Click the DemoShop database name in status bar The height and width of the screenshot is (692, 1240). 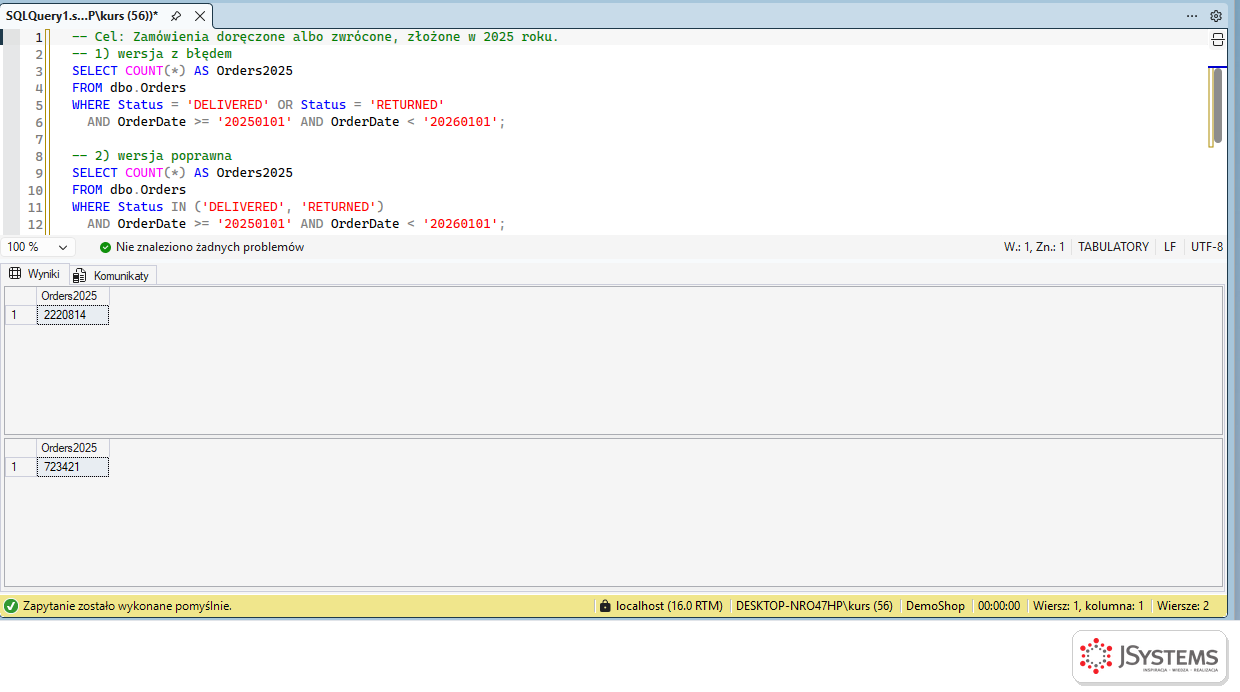click(935, 606)
